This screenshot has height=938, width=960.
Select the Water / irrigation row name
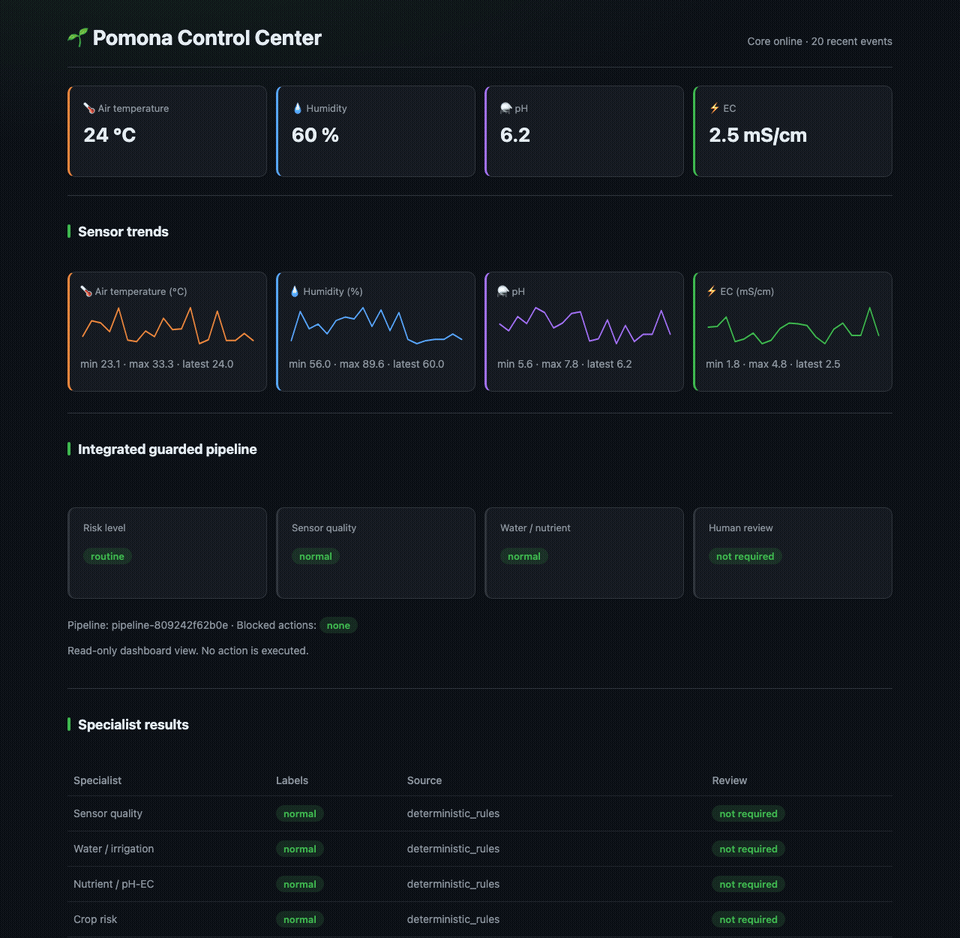pyautogui.click(x=114, y=849)
